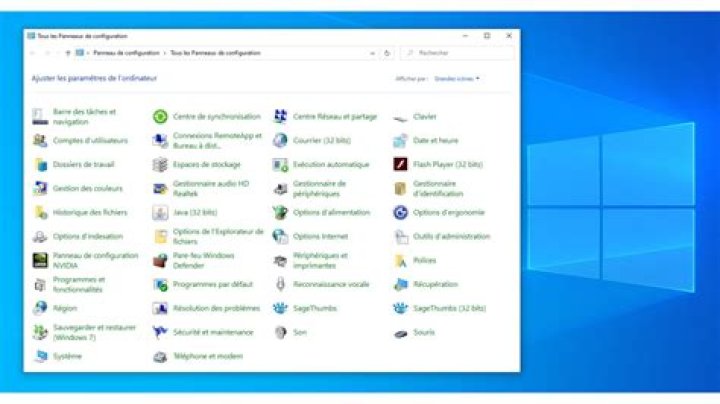Open Pare-feu Windows Defender icon

tap(160, 260)
